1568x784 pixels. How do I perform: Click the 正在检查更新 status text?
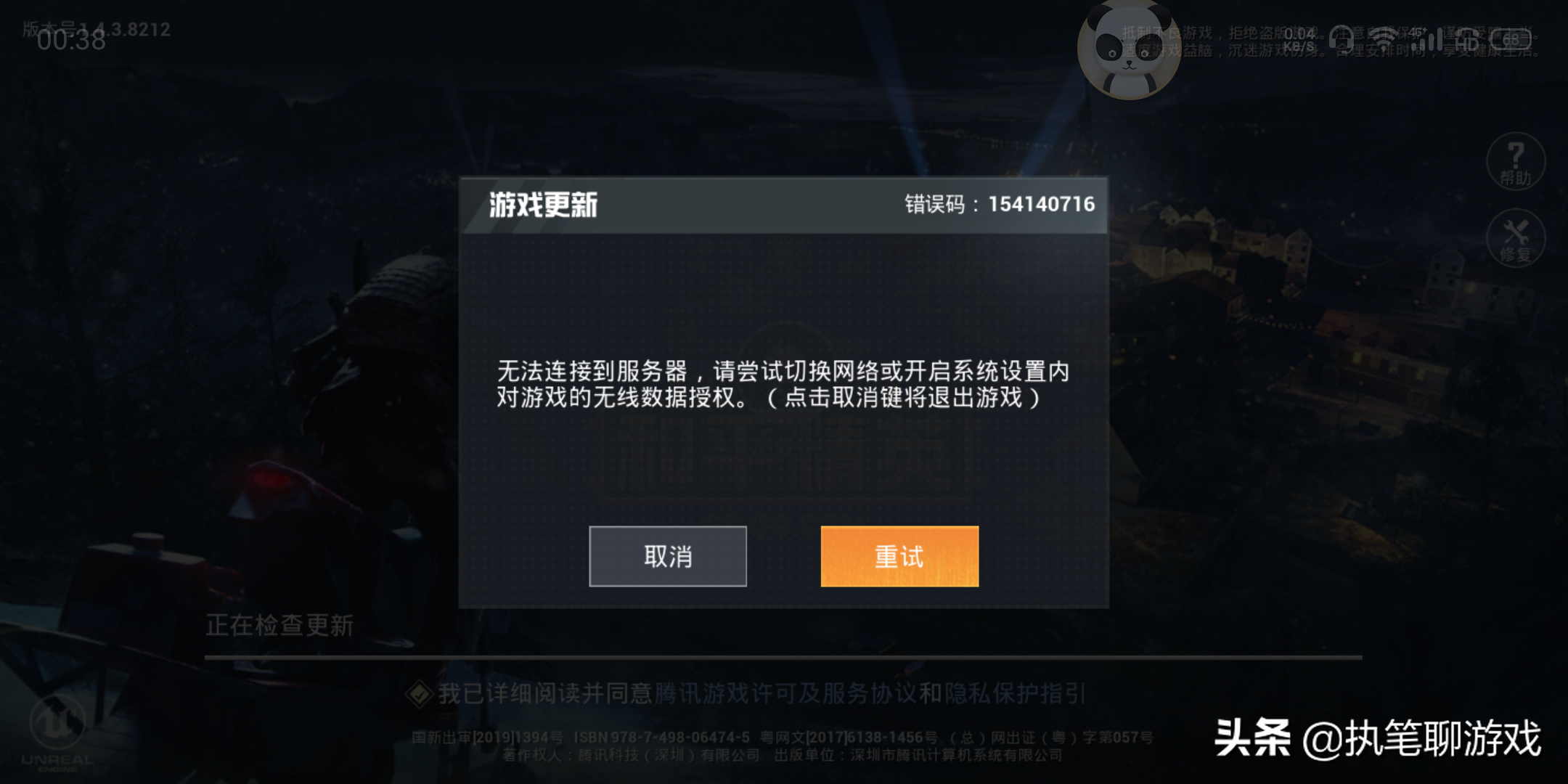[279, 625]
